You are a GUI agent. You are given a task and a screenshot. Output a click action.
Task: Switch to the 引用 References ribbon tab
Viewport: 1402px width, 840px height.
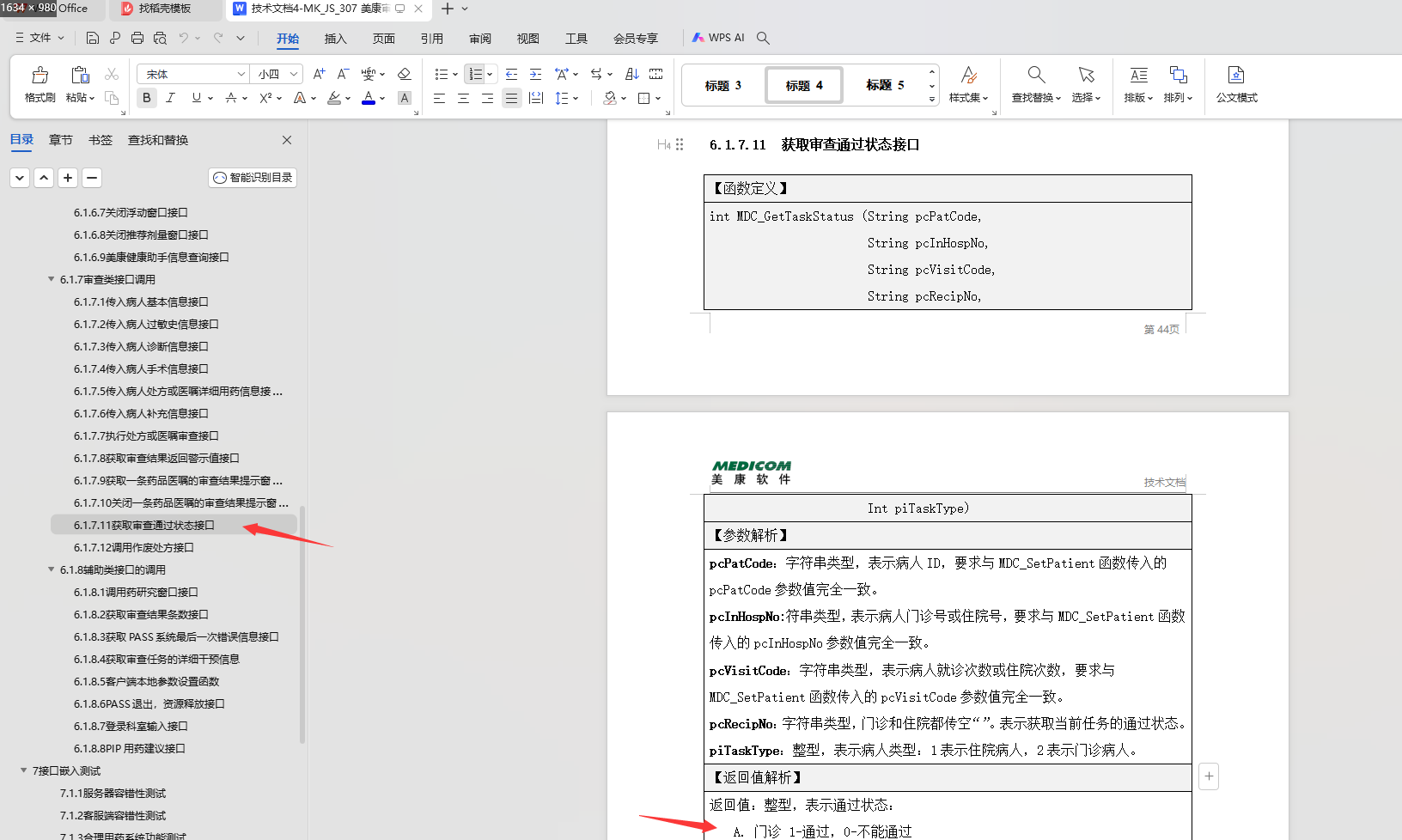(431, 39)
